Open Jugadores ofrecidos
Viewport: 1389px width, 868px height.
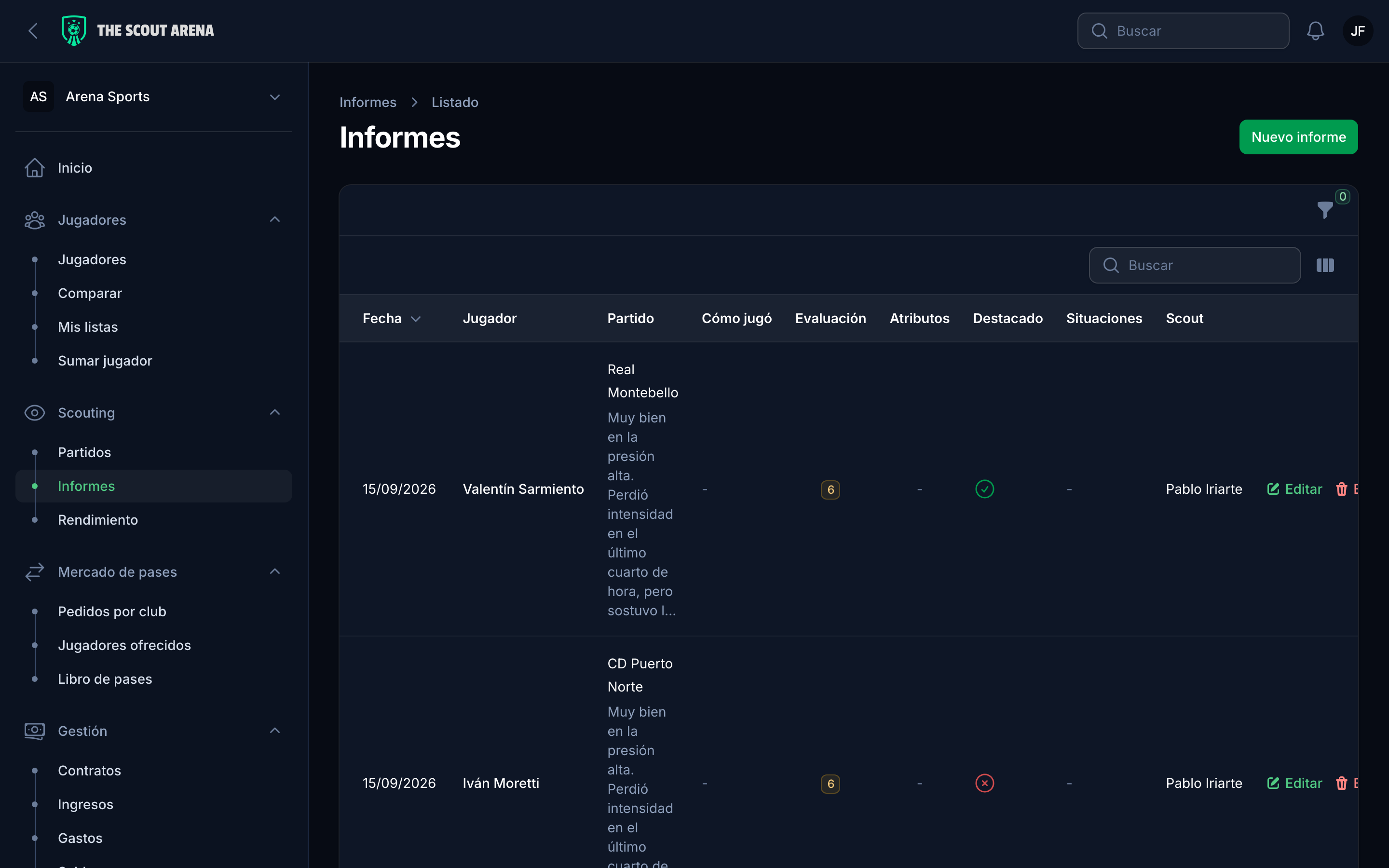tap(154, 645)
